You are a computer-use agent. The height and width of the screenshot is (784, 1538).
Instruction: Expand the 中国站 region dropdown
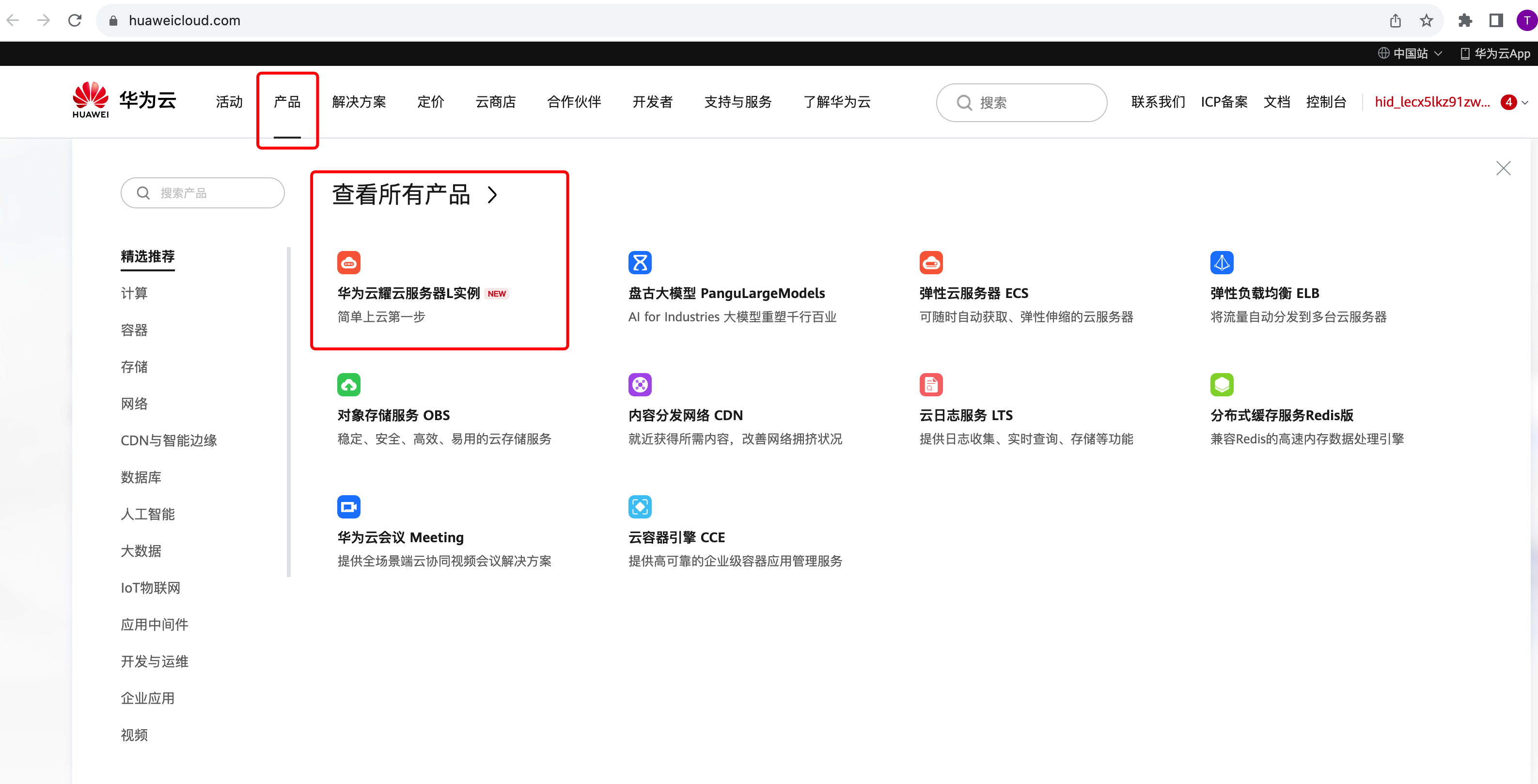[x=1410, y=53]
